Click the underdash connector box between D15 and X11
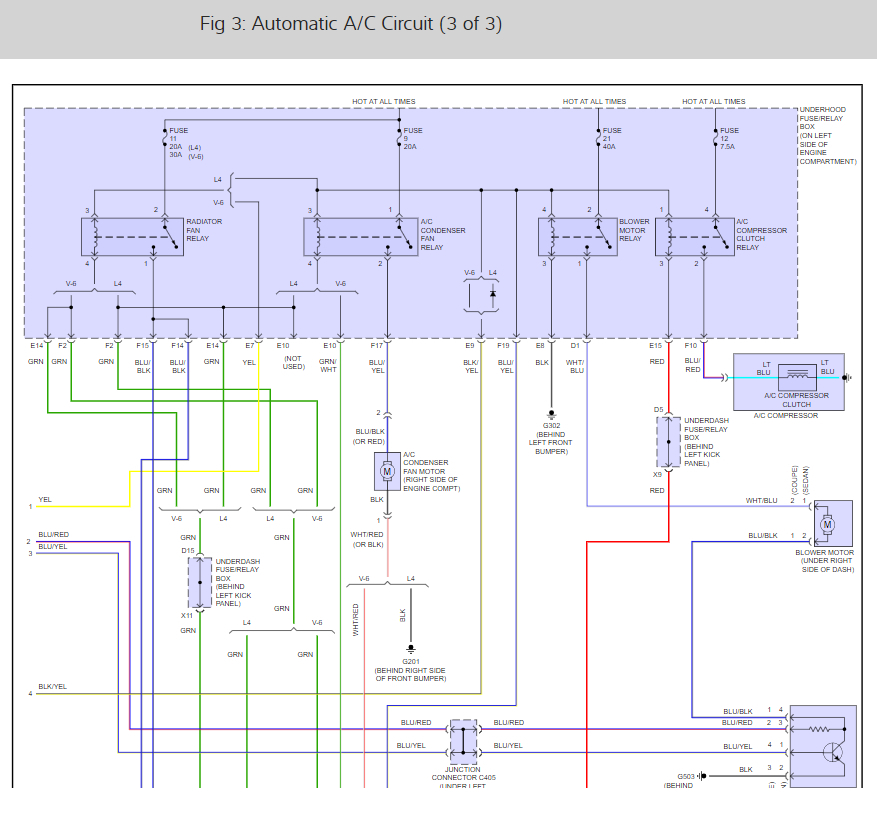 click(200, 582)
